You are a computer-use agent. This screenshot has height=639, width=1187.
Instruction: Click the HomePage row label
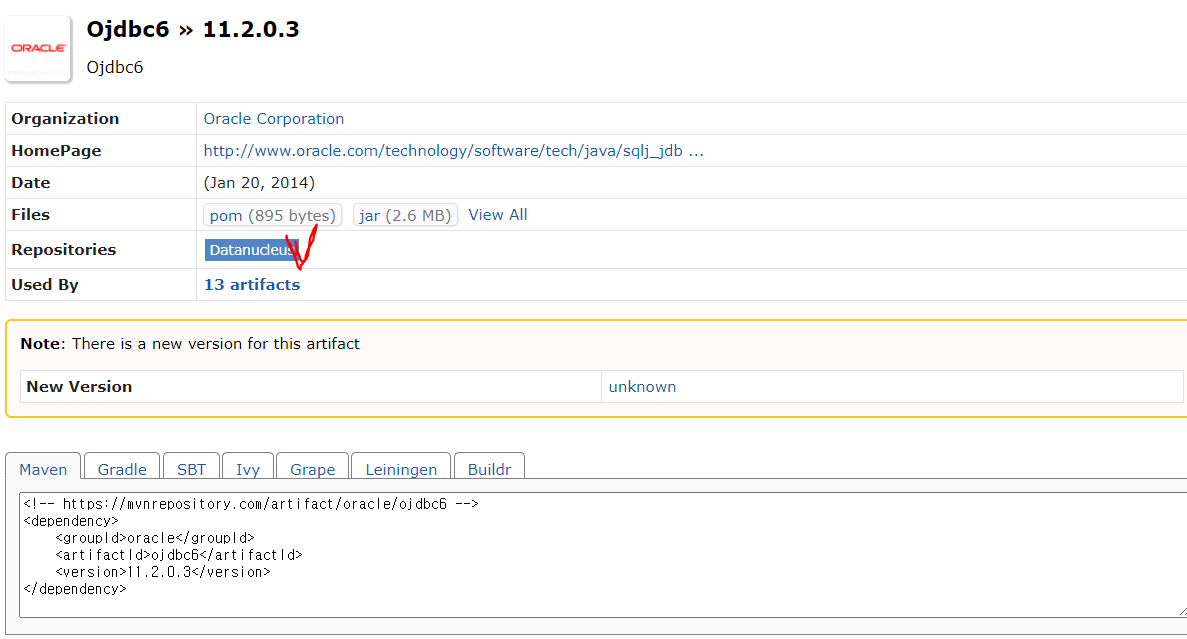click(56, 151)
